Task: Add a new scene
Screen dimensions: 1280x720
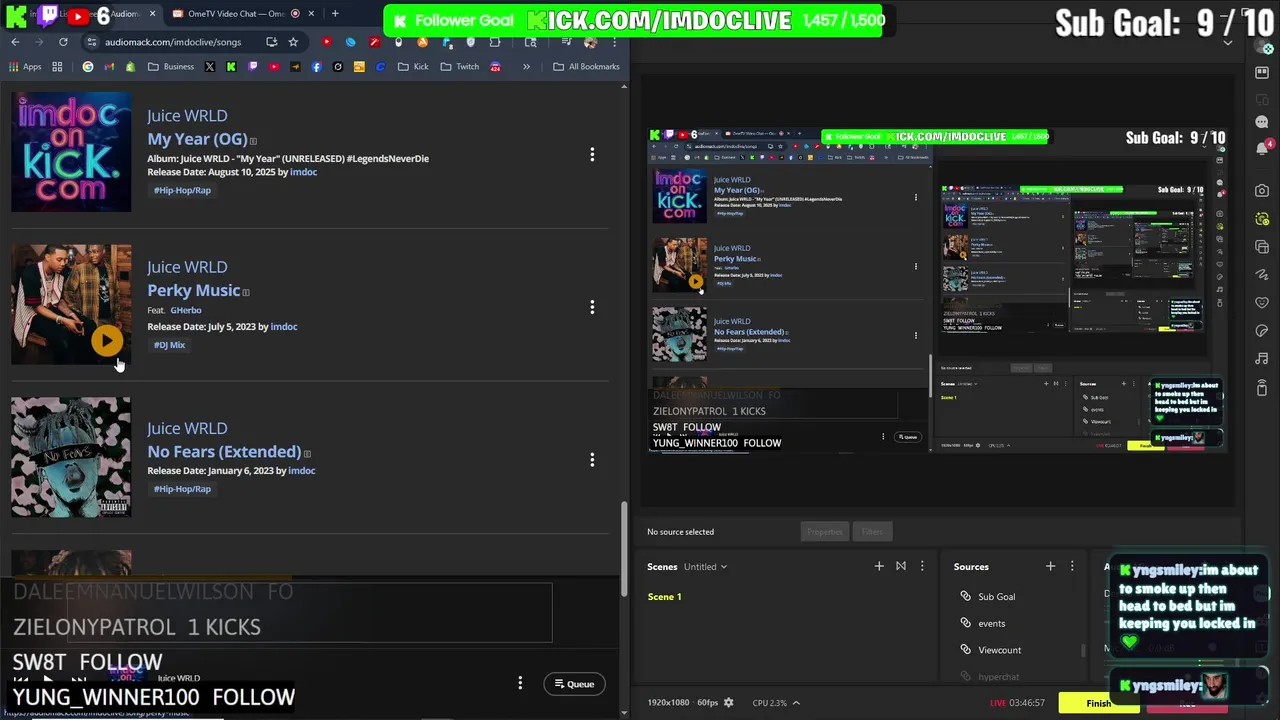Action: click(x=879, y=566)
